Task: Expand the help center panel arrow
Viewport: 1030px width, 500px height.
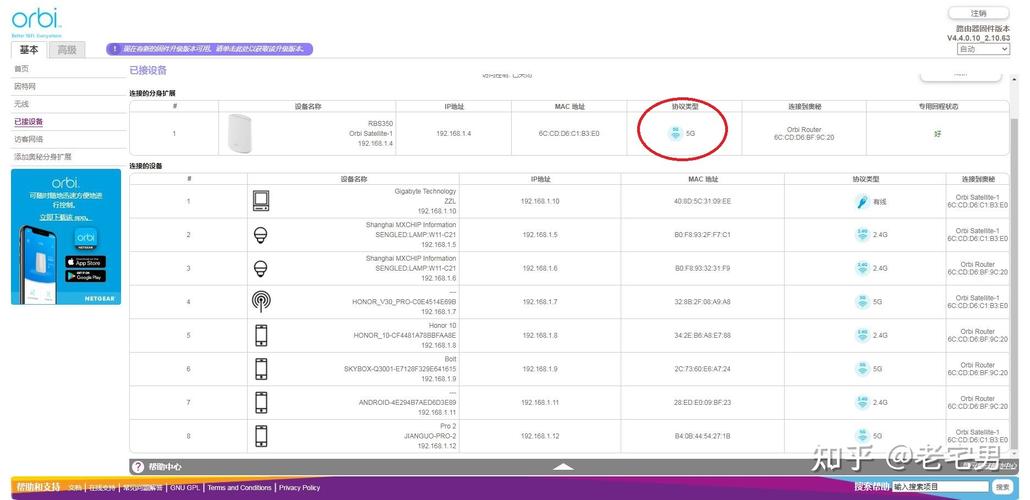Action: click(x=563, y=466)
